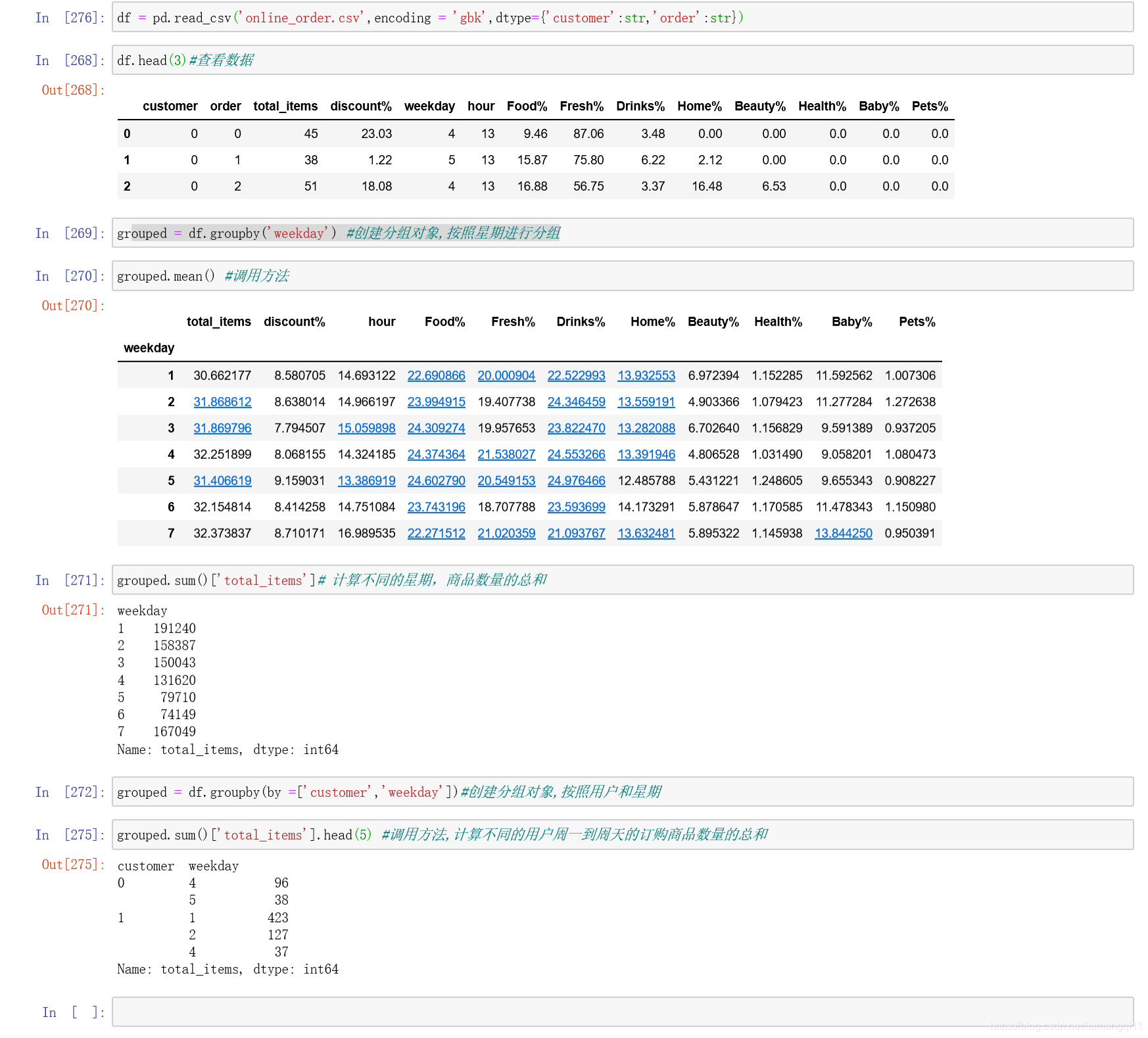
Task: Click the Out[271] output prompt
Action: [x=74, y=610]
